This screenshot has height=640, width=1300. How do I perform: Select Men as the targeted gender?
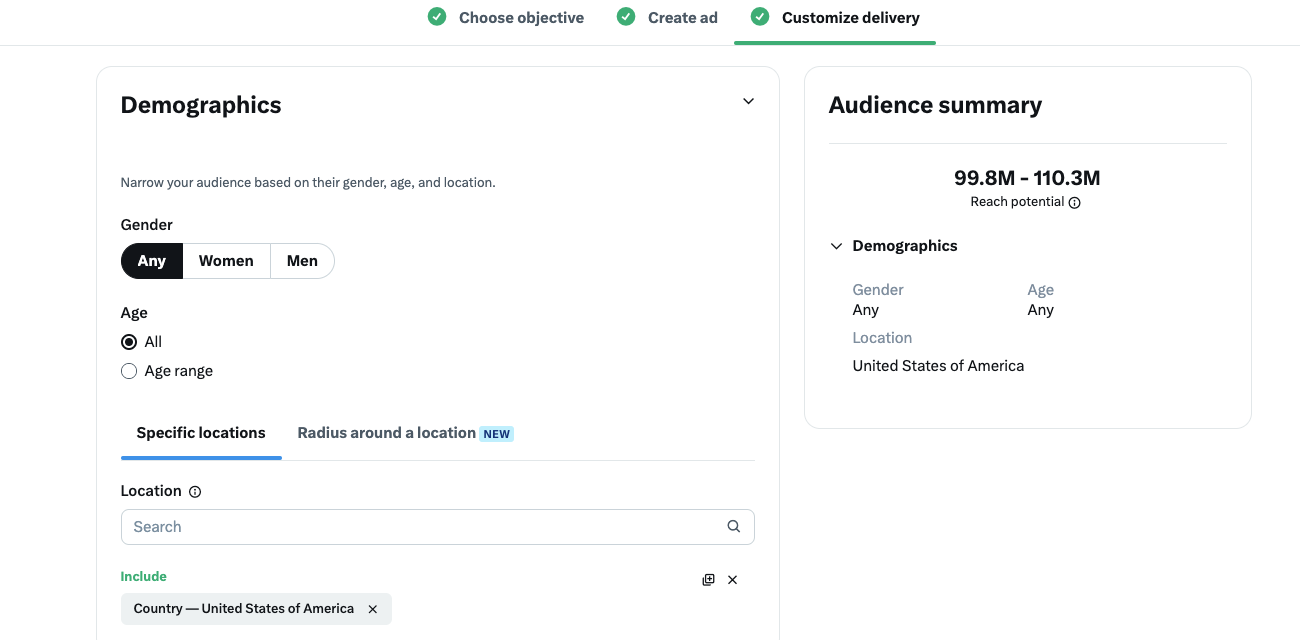[x=302, y=260]
